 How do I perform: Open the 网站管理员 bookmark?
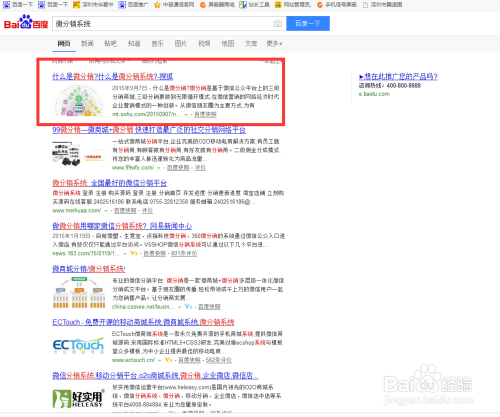tap(293, 5)
